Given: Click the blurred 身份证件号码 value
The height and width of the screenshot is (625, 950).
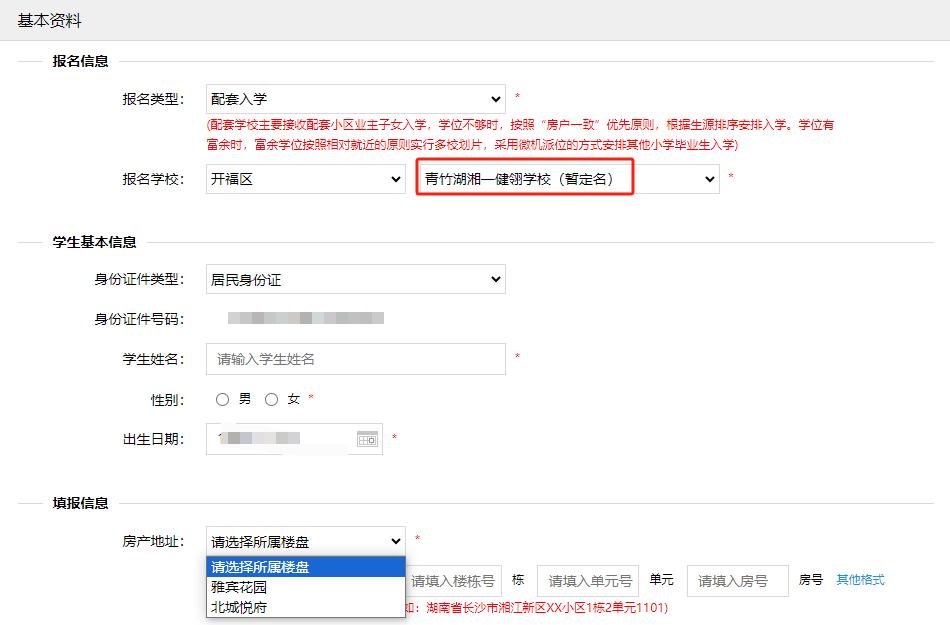Looking at the screenshot, I should tap(305, 319).
